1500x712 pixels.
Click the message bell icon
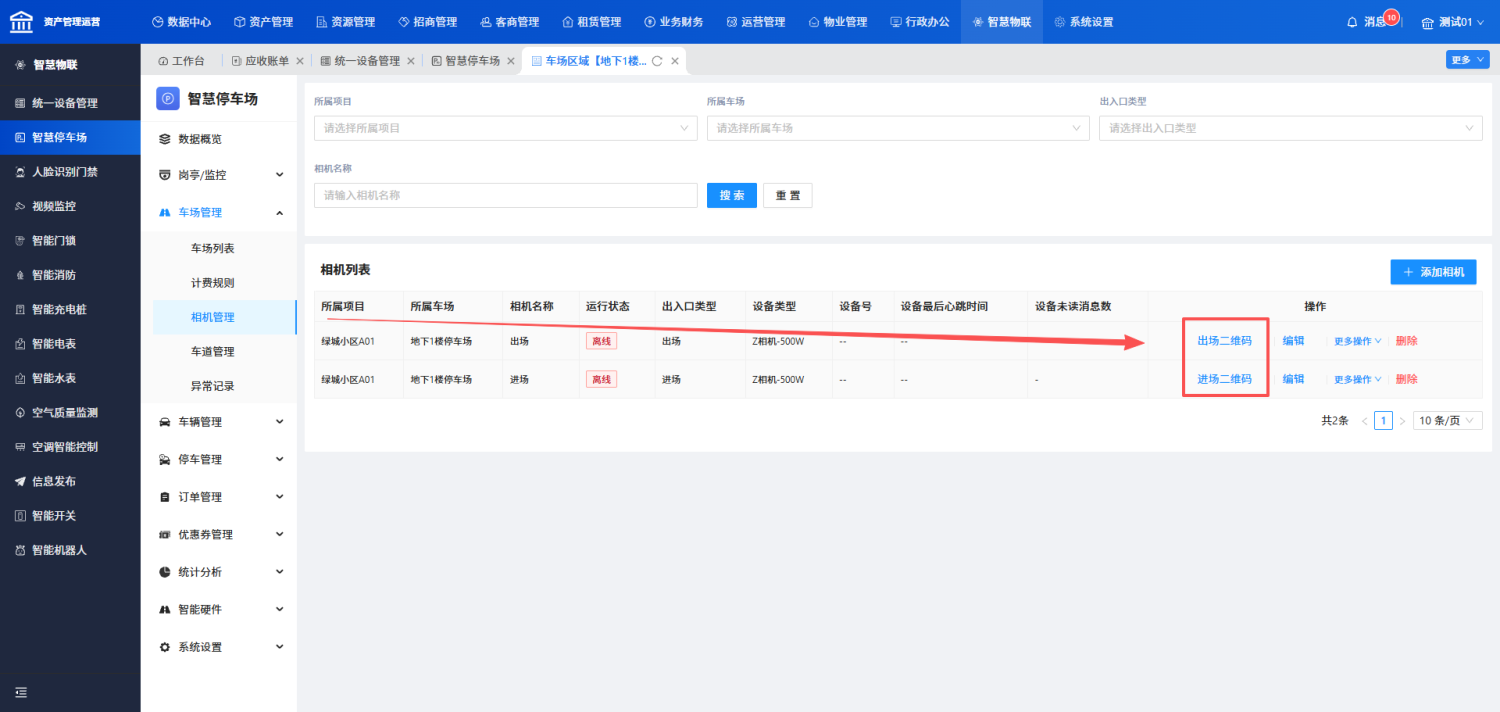(x=1353, y=22)
